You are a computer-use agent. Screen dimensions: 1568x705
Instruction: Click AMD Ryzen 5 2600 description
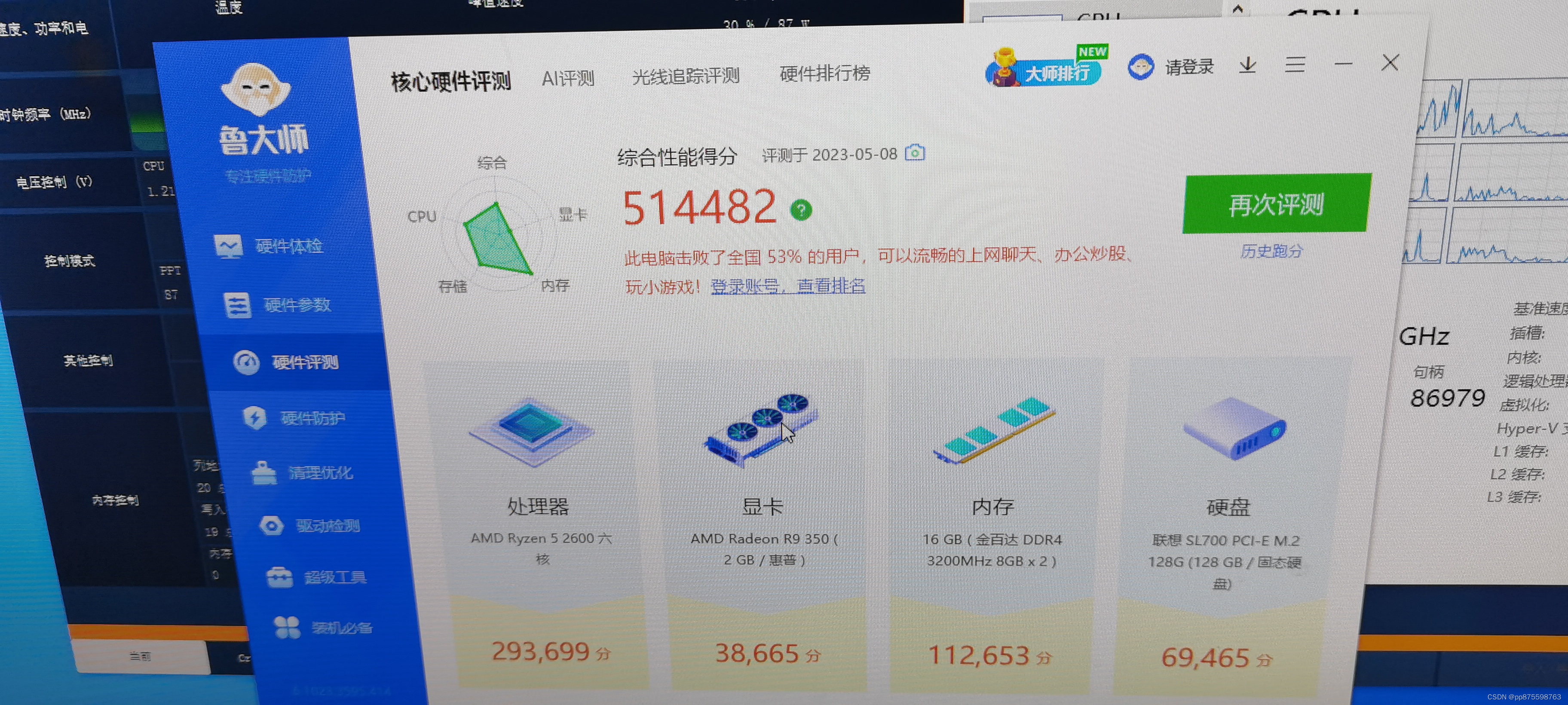pyautogui.click(x=541, y=548)
